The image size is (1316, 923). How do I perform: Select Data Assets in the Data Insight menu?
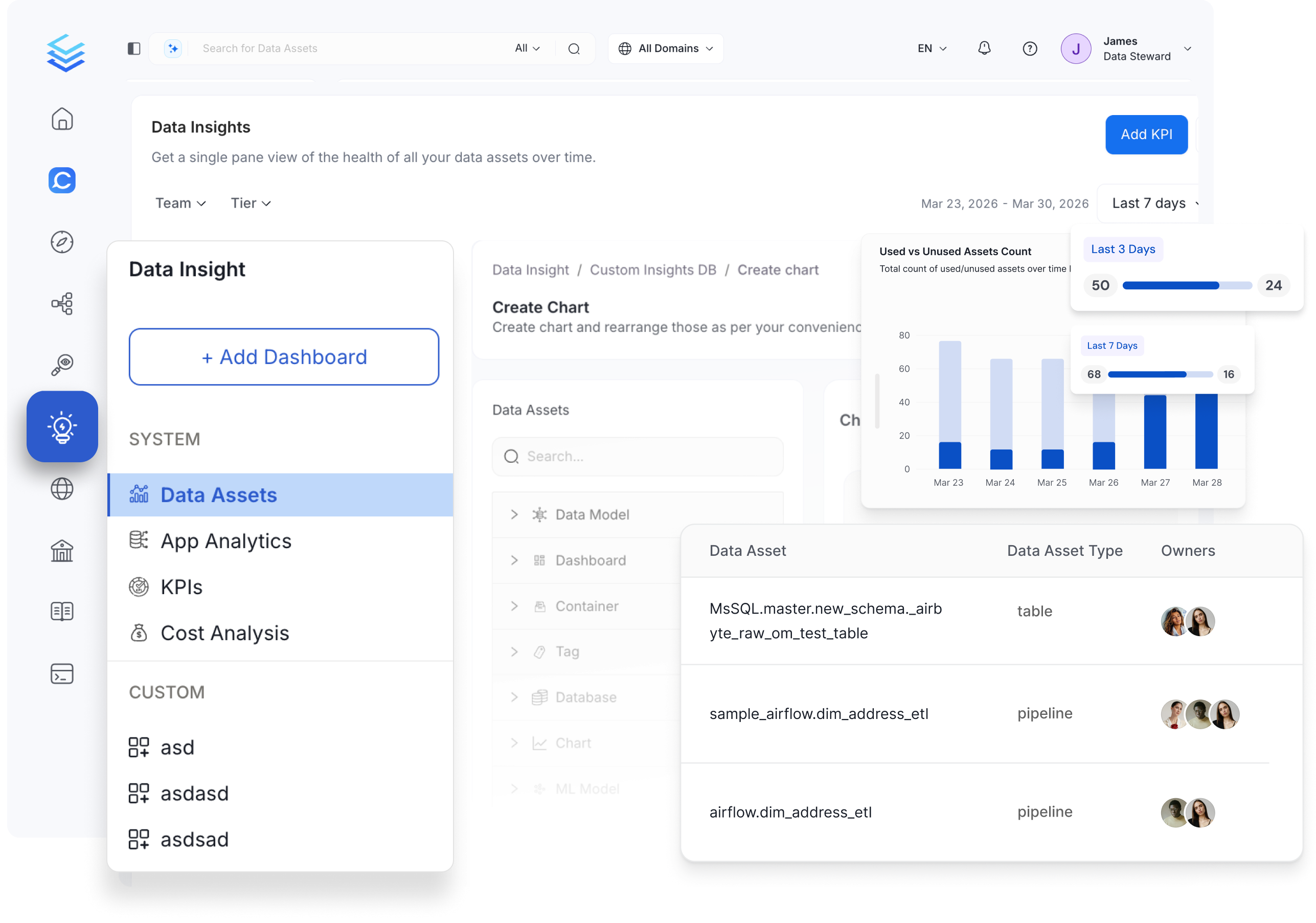point(280,495)
